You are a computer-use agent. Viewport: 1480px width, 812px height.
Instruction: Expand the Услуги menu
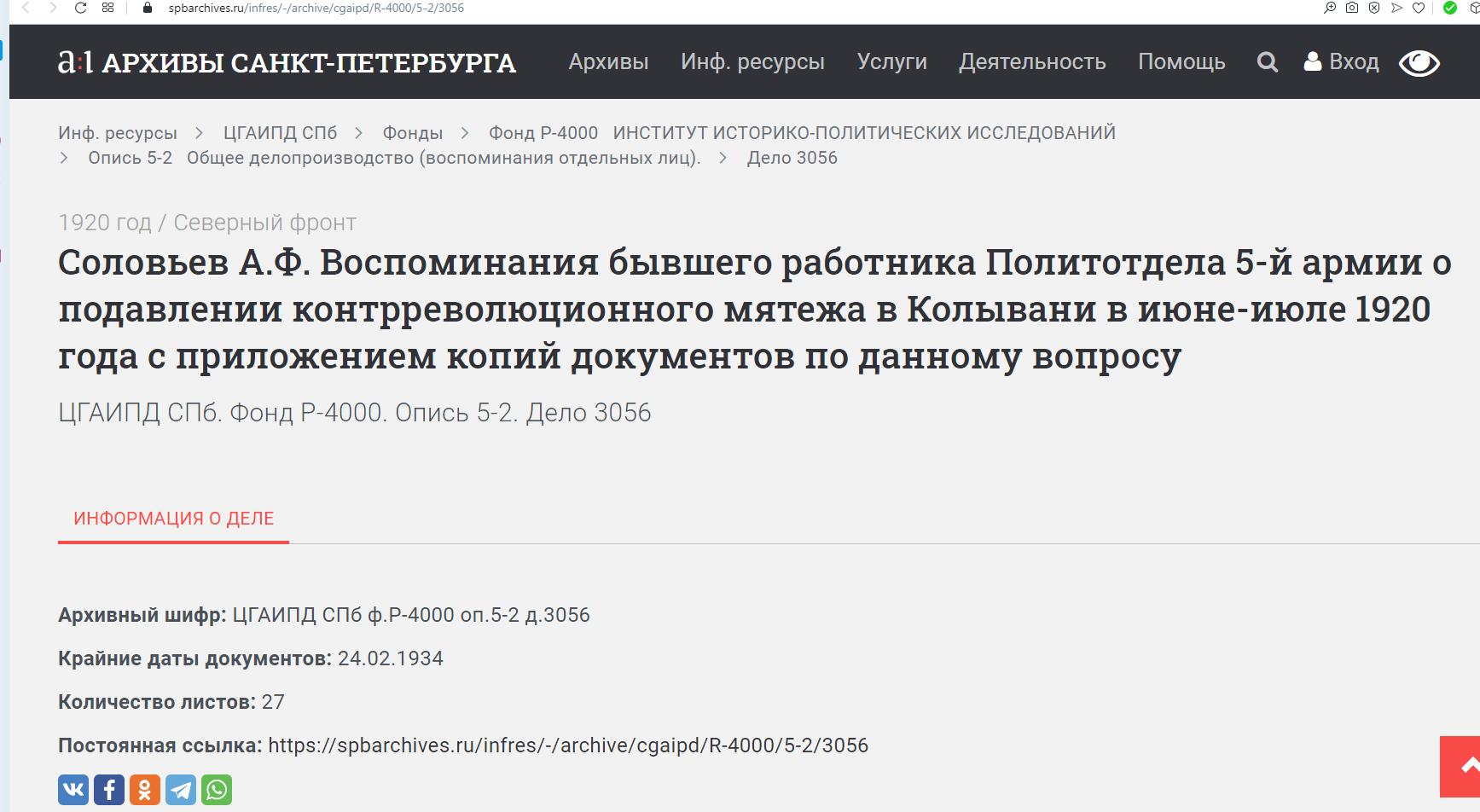coord(891,62)
